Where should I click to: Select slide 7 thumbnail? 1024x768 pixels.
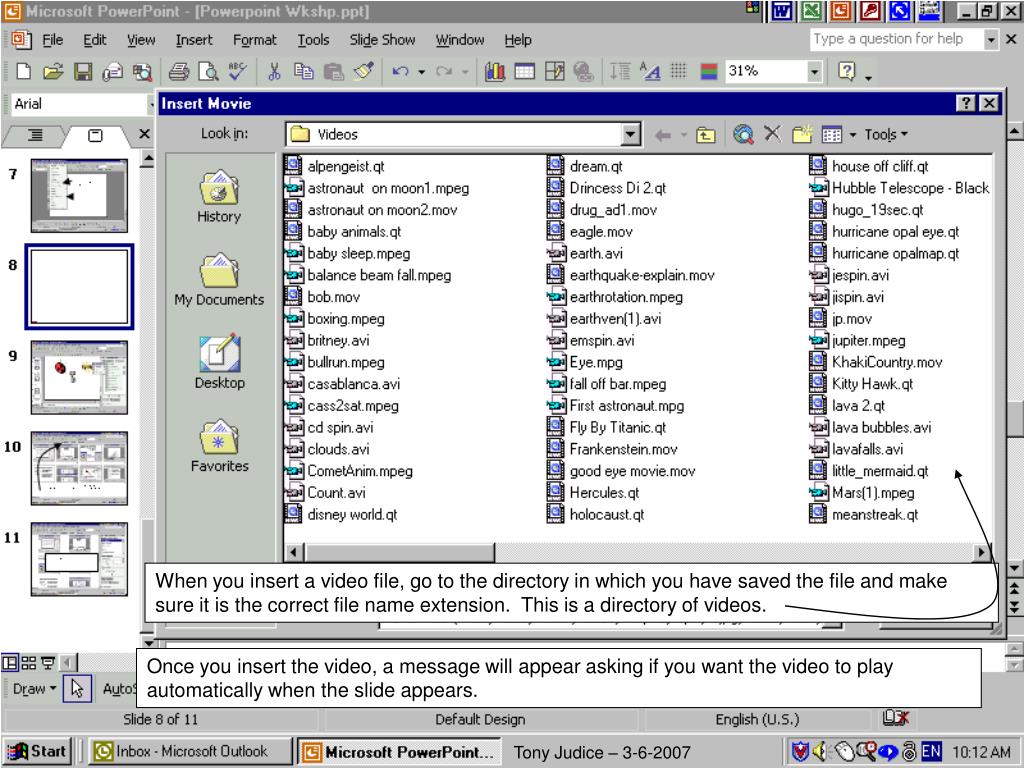pyautogui.click(x=80, y=195)
